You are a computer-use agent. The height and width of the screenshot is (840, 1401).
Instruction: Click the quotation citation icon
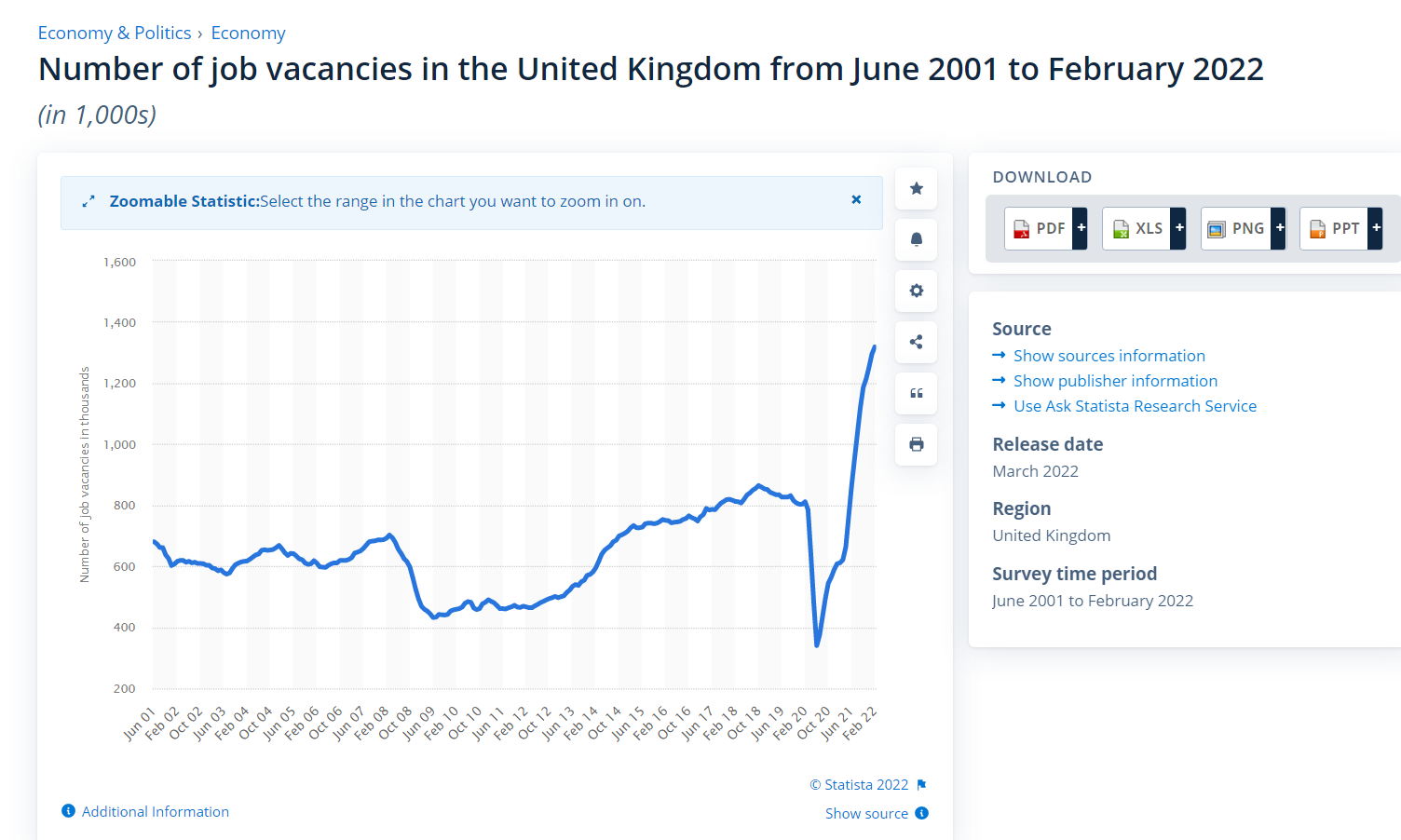917,393
